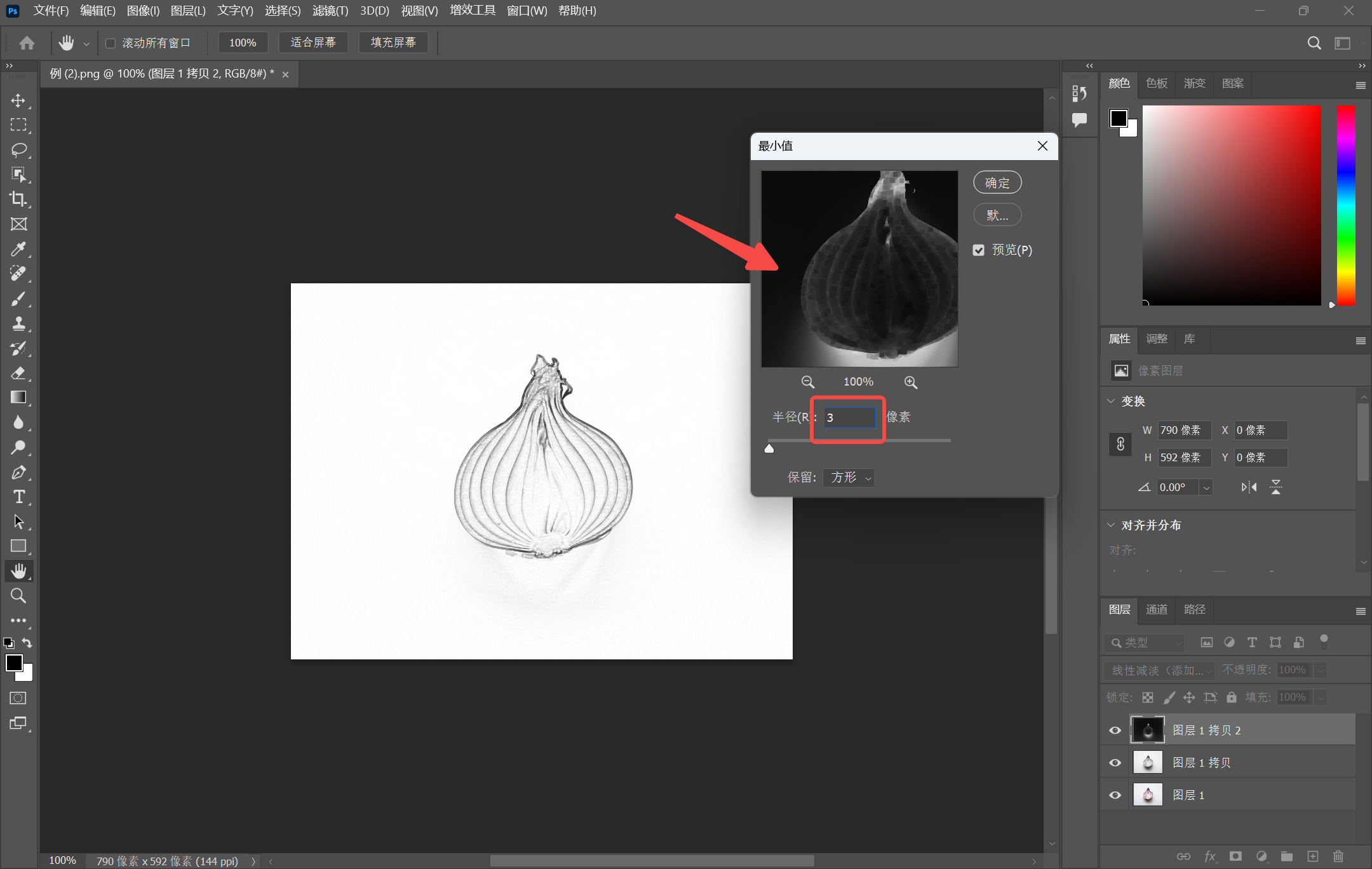Enable the 滚动所有窗口 checkbox

point(111,43)
